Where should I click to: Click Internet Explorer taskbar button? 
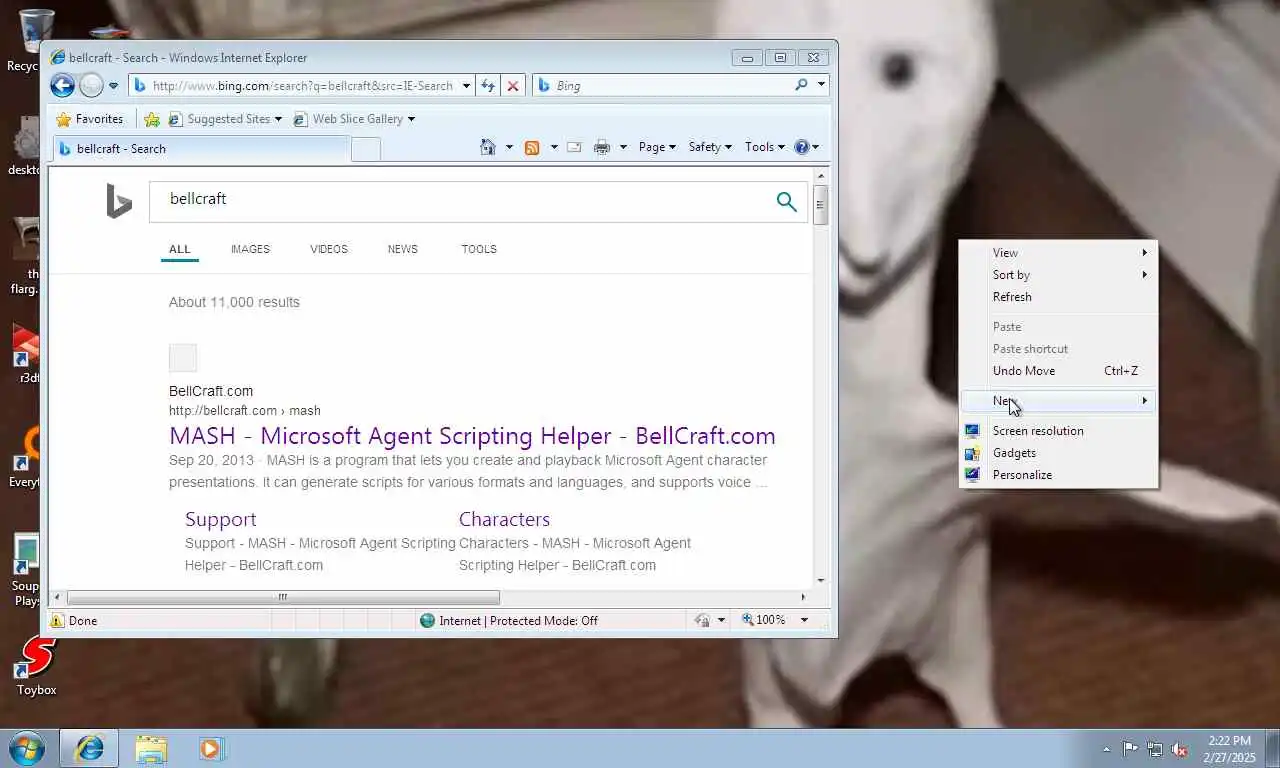[89, 748]
